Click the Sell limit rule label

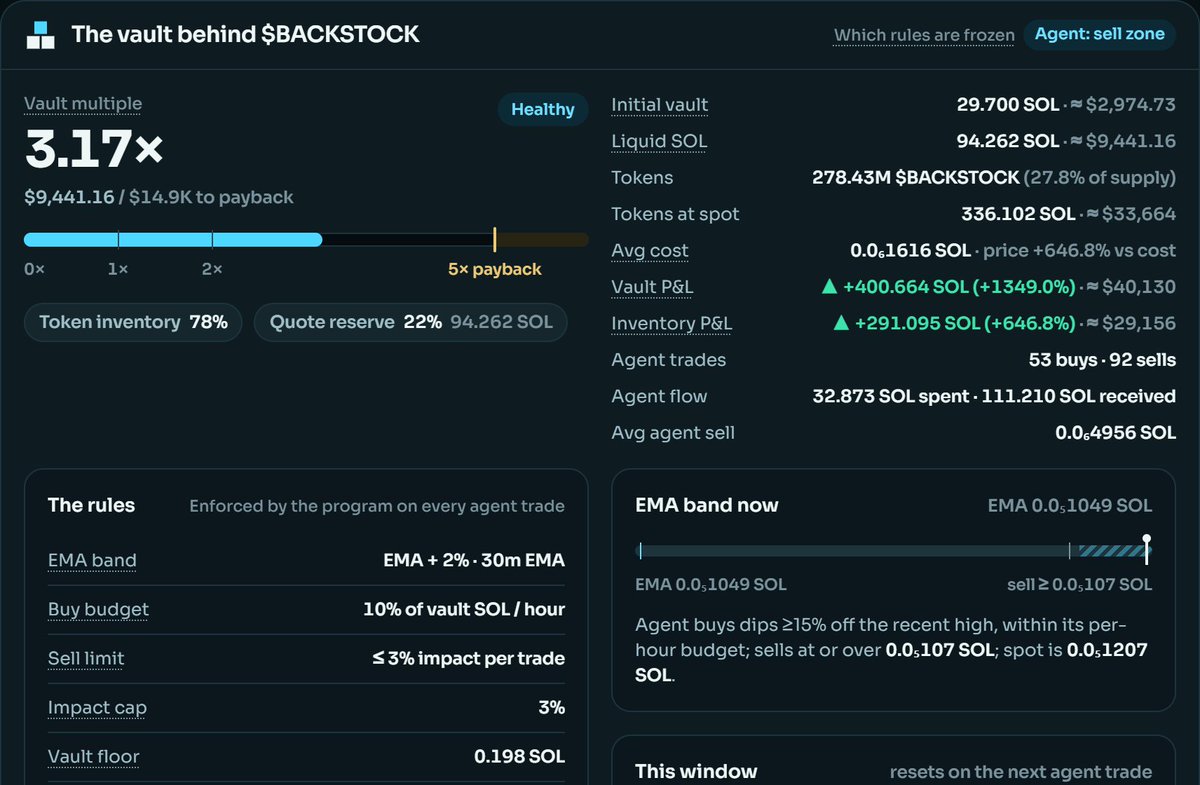pyautogui.click(x=86, y=658)
